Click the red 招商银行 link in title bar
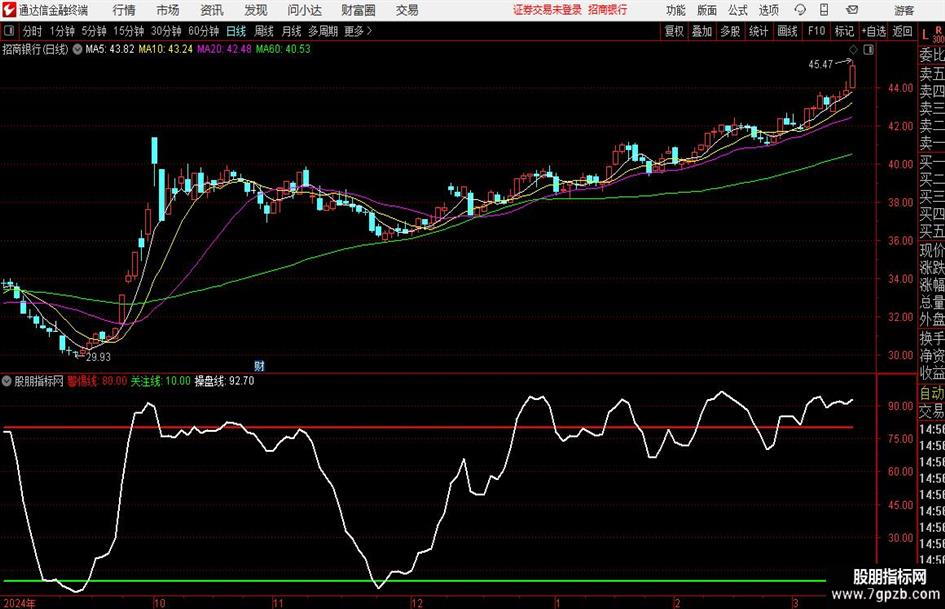The height and width of the screenshot is (609, 945). (608, 10)
